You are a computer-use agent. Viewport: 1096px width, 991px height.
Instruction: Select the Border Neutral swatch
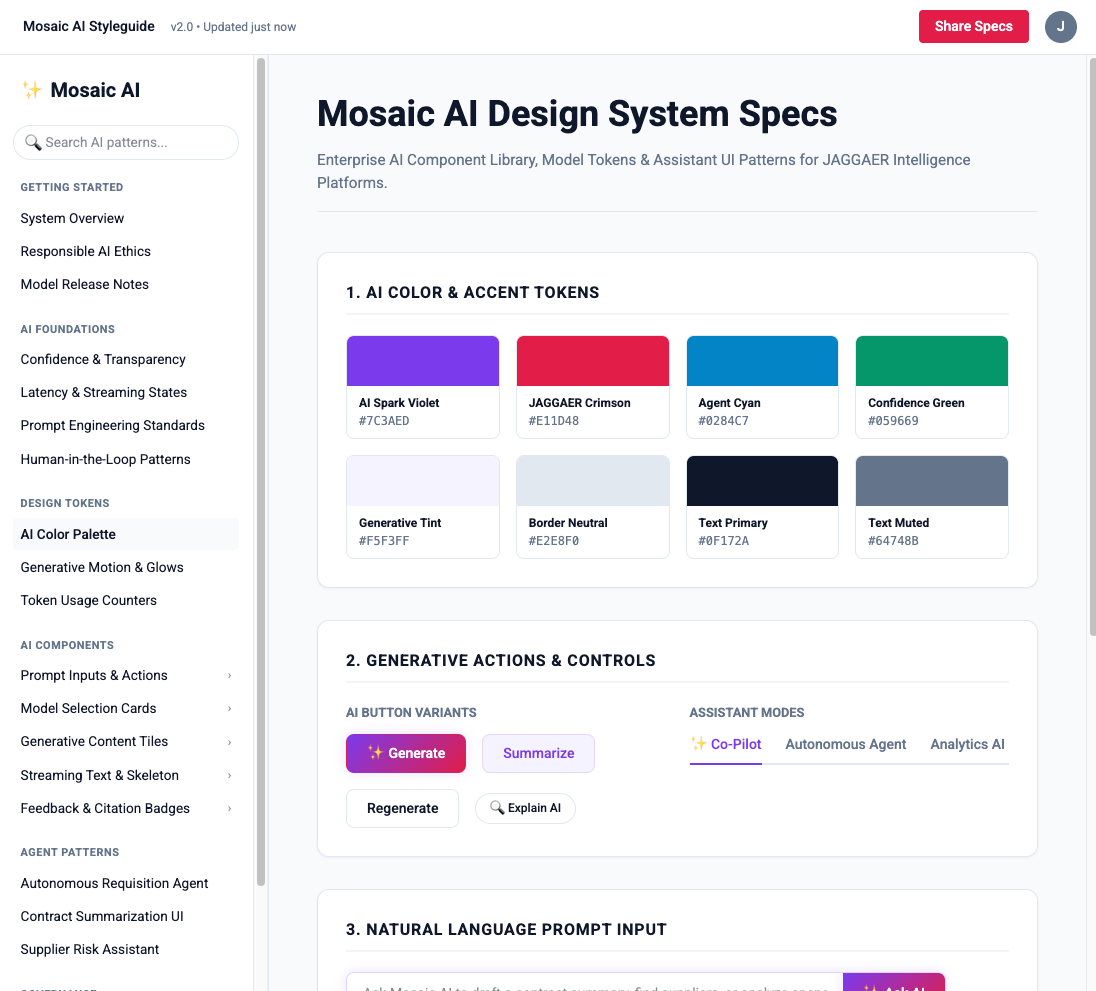coord(593,507)
